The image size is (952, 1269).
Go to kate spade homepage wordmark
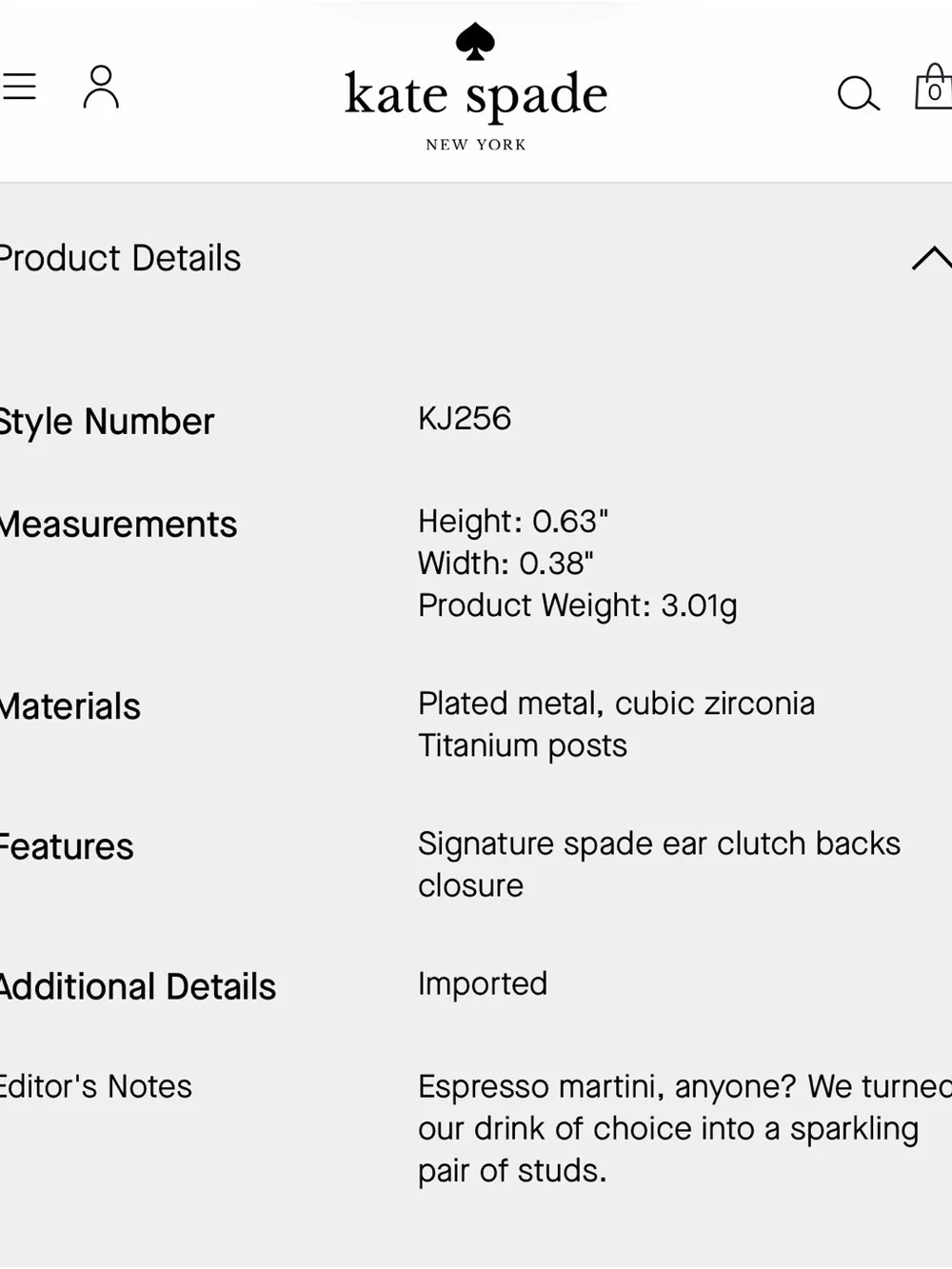(476, 94)
